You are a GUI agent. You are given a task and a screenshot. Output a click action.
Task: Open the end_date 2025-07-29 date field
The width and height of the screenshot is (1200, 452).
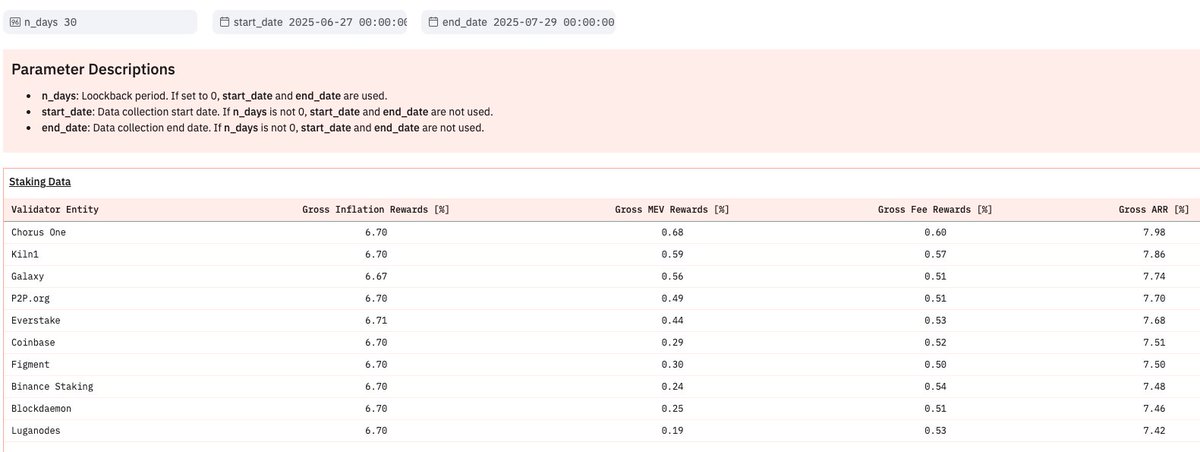(518, 21)
